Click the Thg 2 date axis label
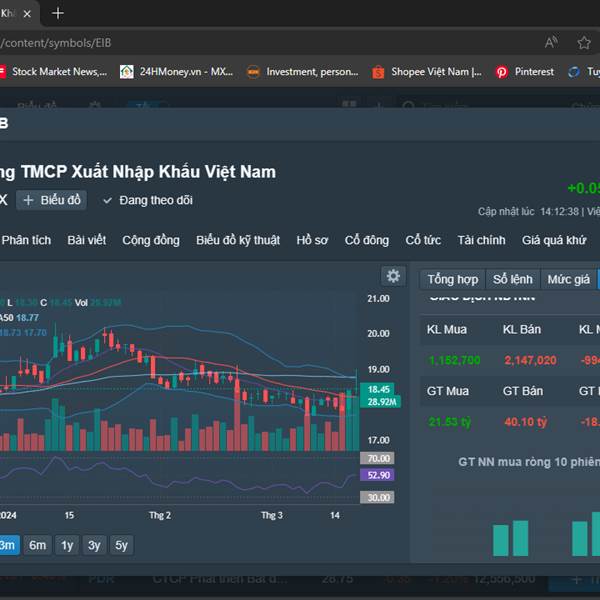The height and width of the screenshot is (600, 600). coord(160,515)
